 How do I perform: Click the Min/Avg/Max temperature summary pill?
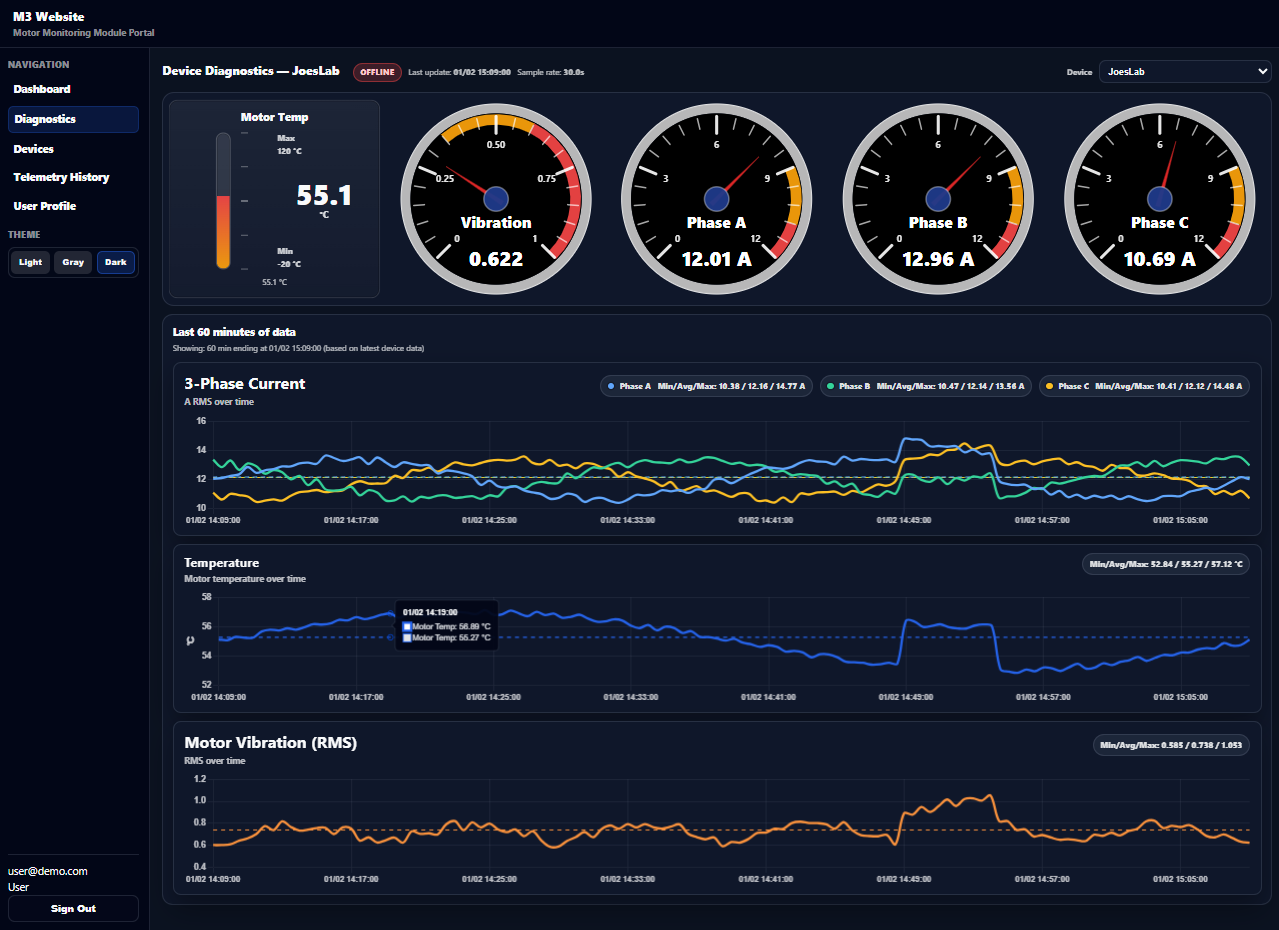pyautogui.click(x=1165, y=563)
